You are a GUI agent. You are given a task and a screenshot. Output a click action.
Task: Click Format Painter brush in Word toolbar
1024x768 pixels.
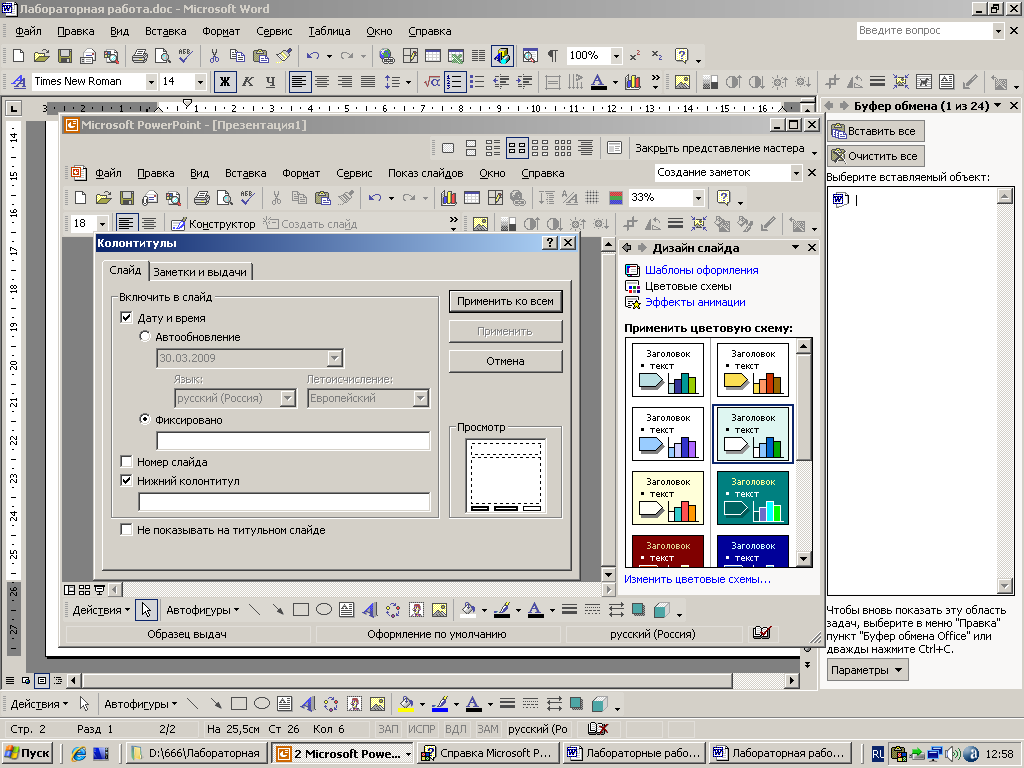point(284,56)
